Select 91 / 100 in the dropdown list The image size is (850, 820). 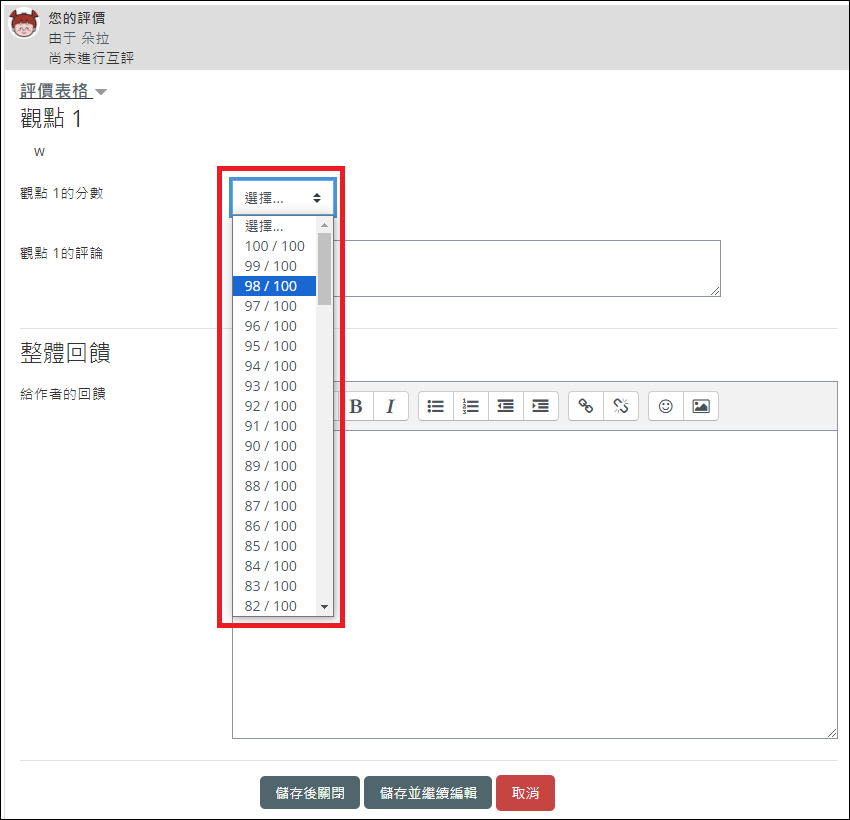[274, 427]
